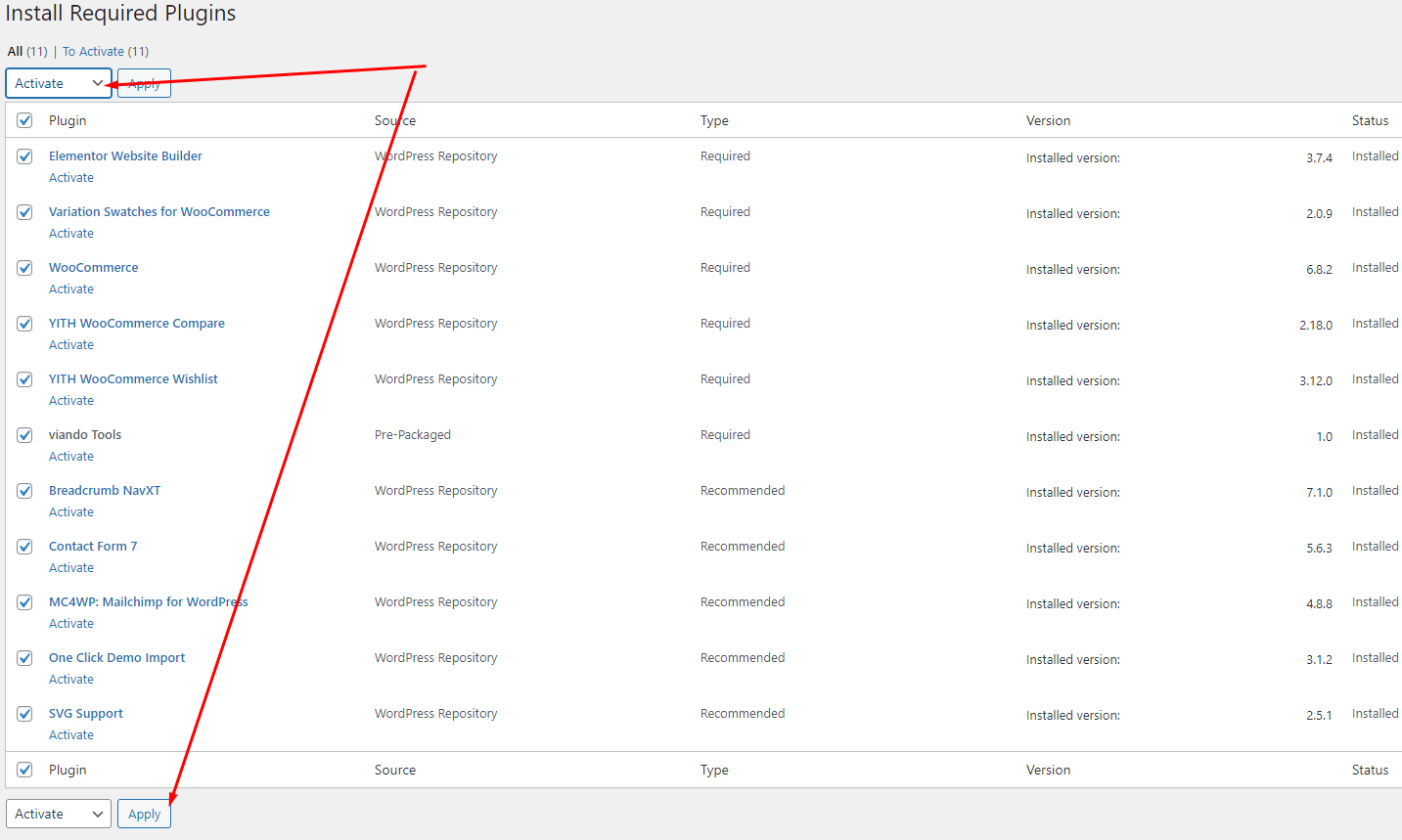Uncheck MC4WP Mailchimp for WordPress checkbox
This screenshot has height=840, width=1402.
tap(24, 602)
